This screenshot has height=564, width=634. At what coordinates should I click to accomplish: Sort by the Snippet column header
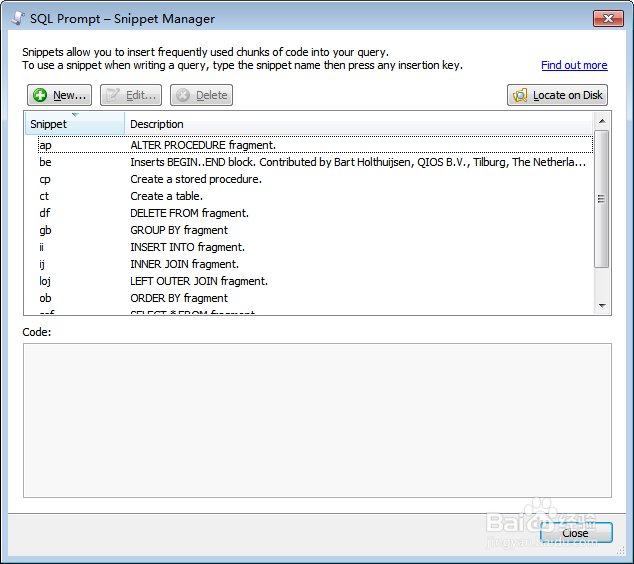tap(75, 123)
